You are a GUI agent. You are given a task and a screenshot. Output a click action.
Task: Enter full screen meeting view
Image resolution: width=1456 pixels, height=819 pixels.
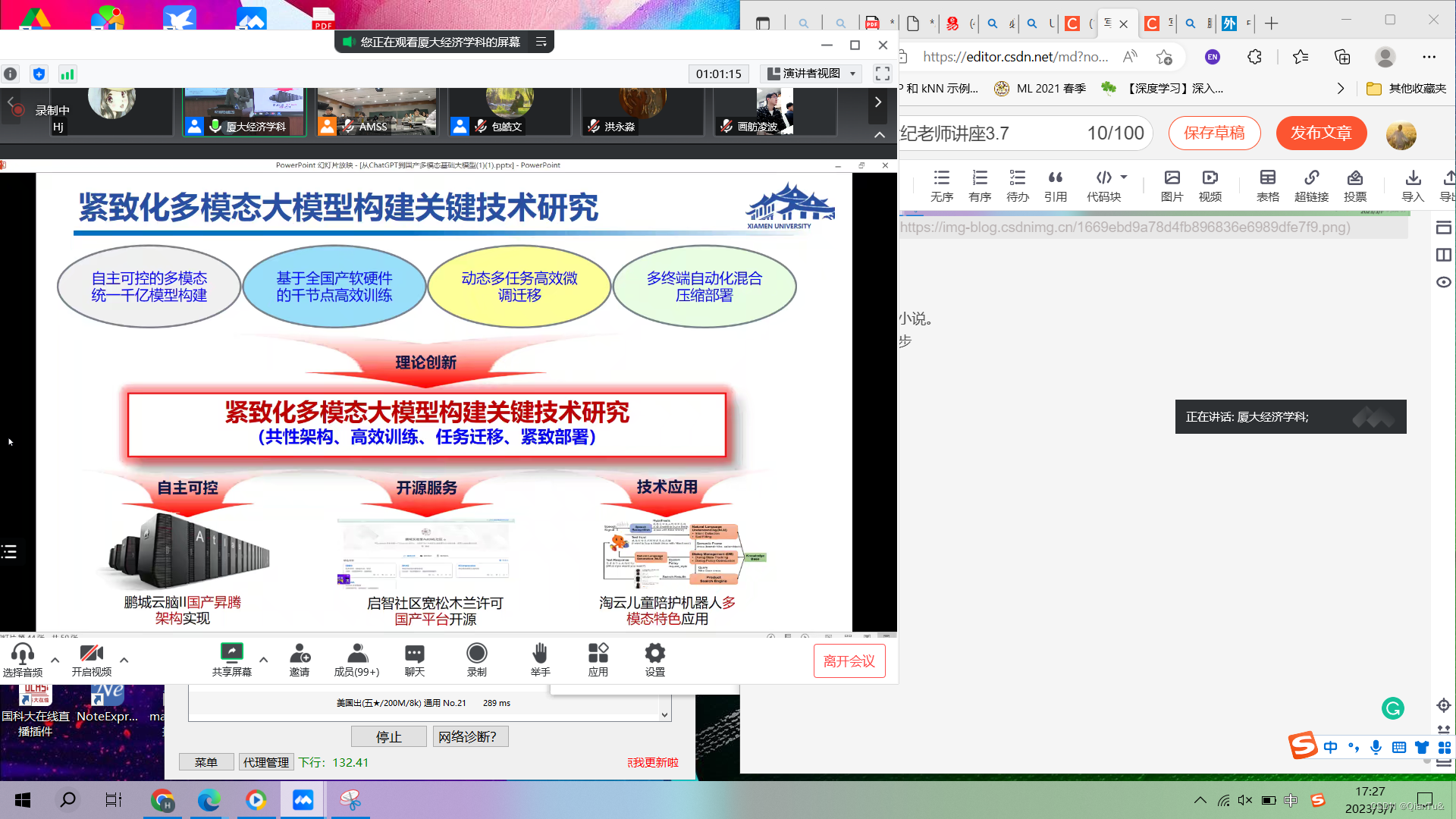coord(882,74)
